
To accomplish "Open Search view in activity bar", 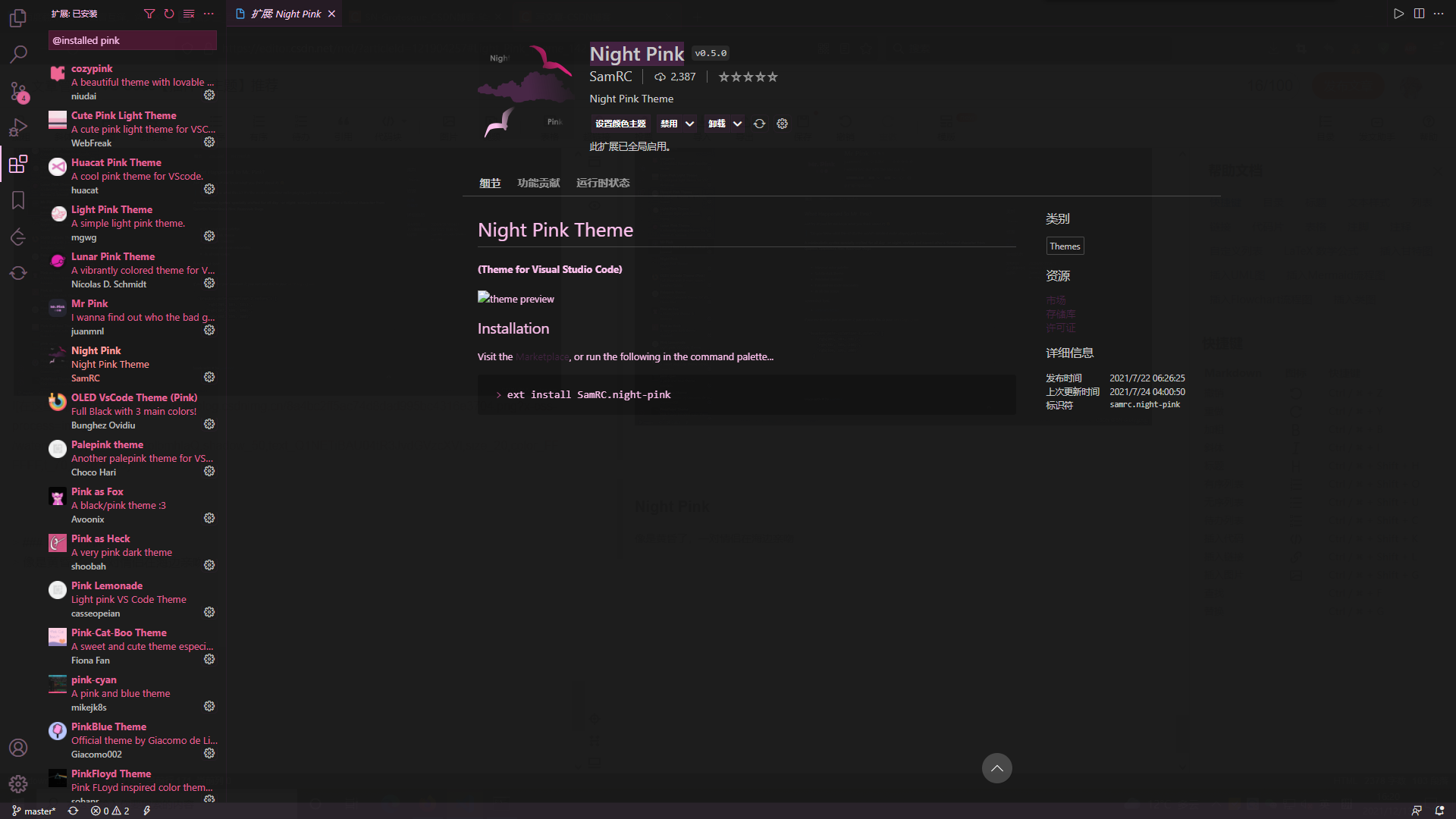I will pos(18,55).
